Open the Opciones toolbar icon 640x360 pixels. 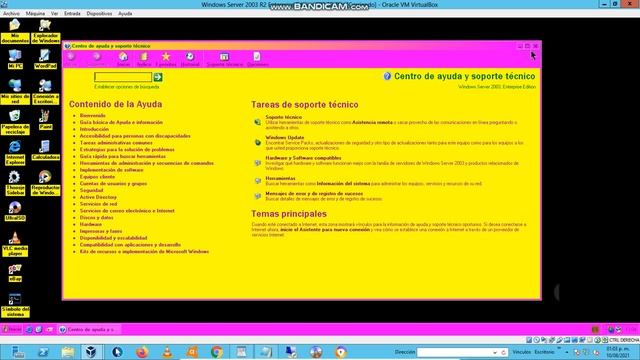click(x=257, y=59)
